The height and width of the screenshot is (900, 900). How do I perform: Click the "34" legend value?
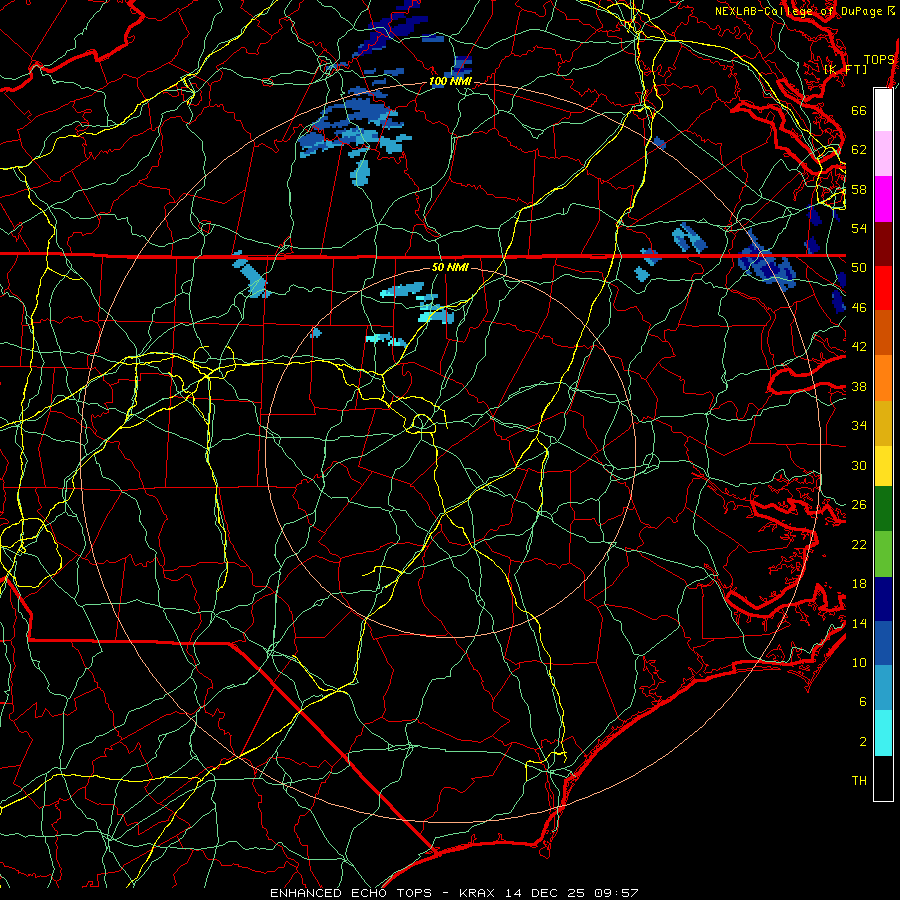[859, 426]
